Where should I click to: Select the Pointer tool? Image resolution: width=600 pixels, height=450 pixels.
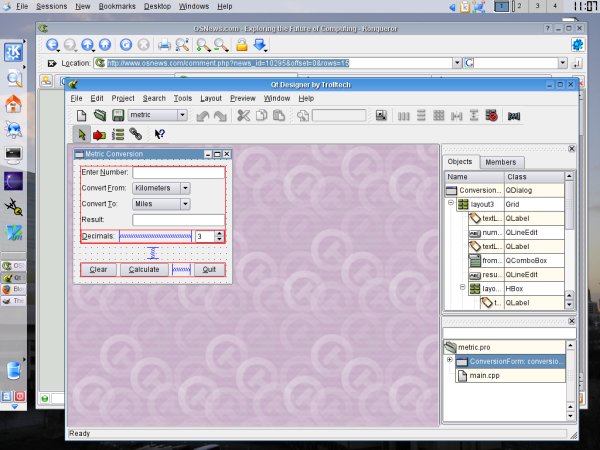(82, 134)
